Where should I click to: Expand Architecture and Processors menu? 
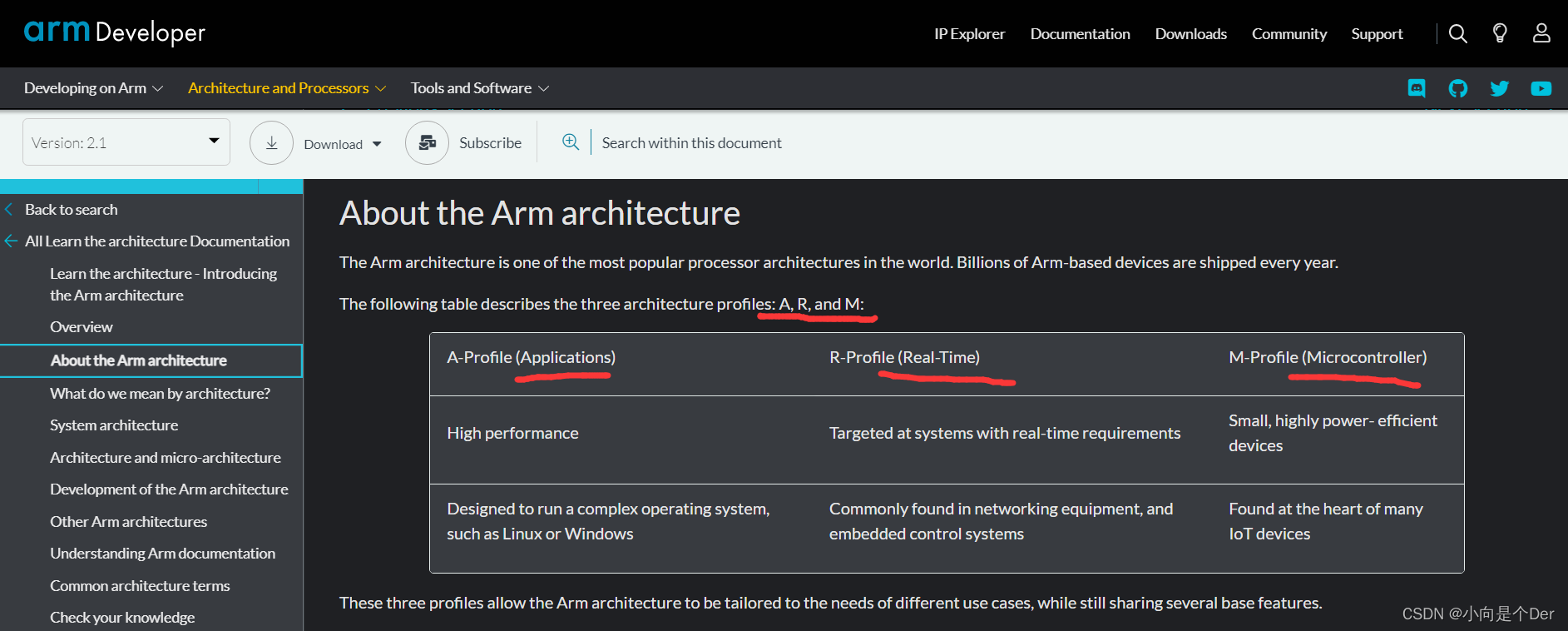(287, 88)
